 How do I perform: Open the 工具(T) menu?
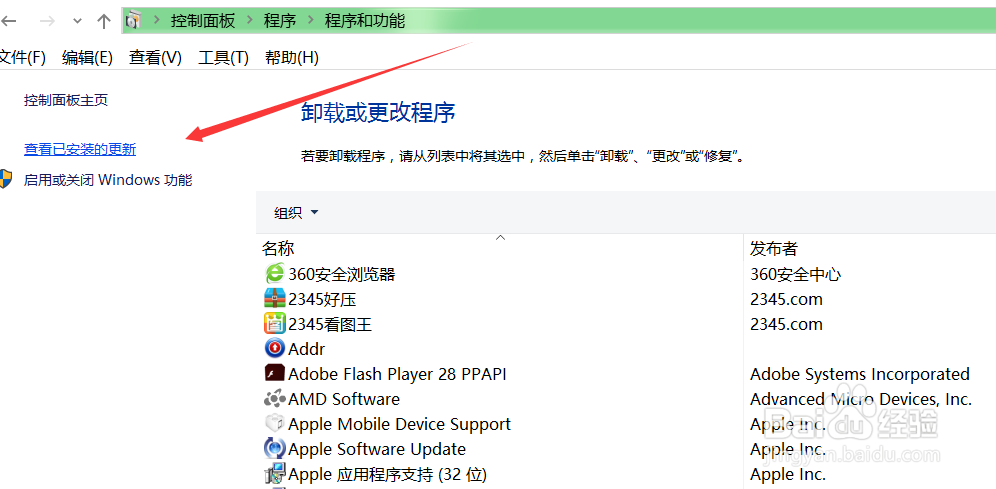(x=223, y=58)
